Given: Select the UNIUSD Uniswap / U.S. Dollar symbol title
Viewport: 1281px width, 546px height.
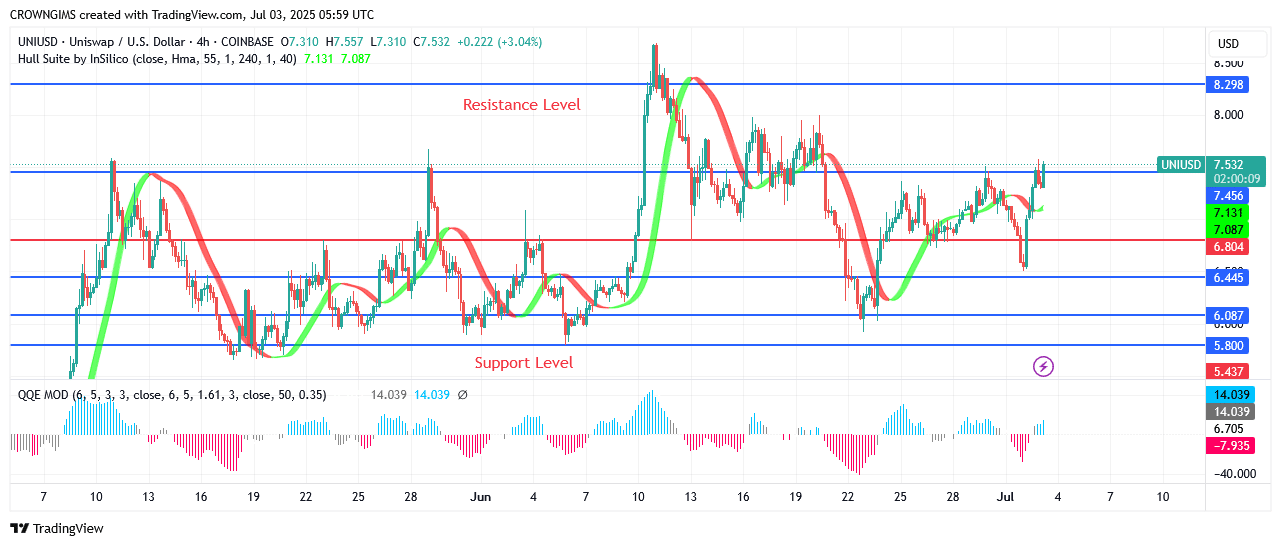Looking at the screenshot, I should point(147,42).
